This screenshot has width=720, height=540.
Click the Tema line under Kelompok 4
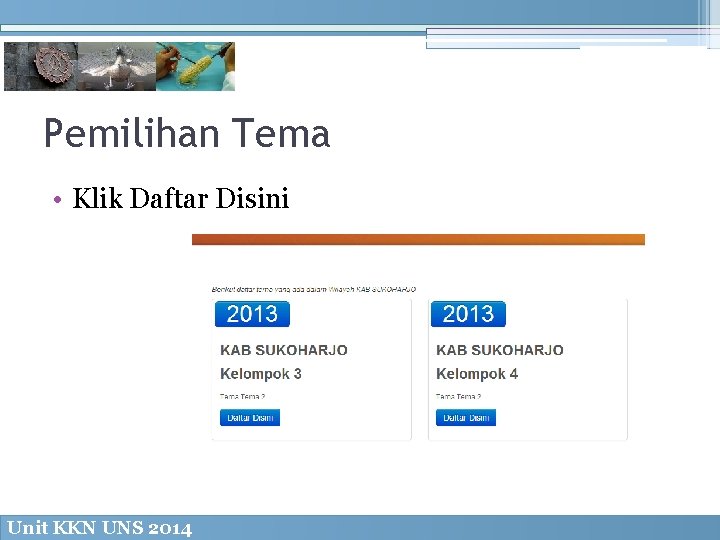coord(458,396)
